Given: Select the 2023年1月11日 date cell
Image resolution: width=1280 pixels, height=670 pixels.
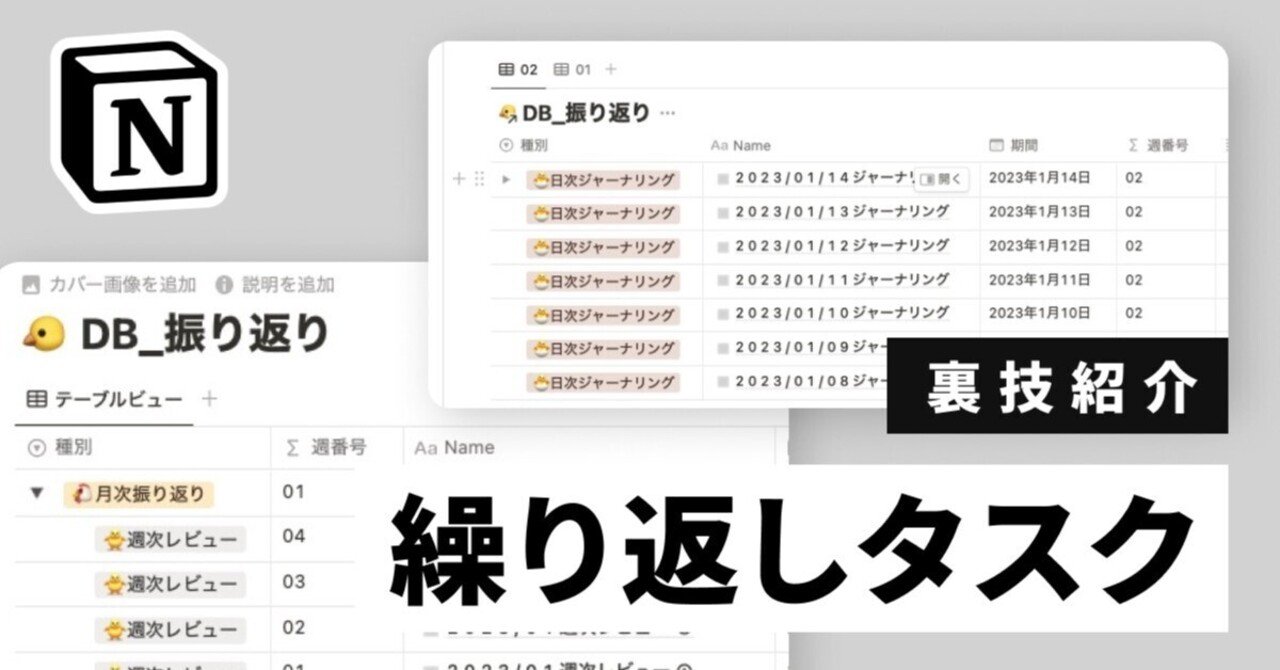Looking at the screenshot, I should click(x=1039, y=279).
